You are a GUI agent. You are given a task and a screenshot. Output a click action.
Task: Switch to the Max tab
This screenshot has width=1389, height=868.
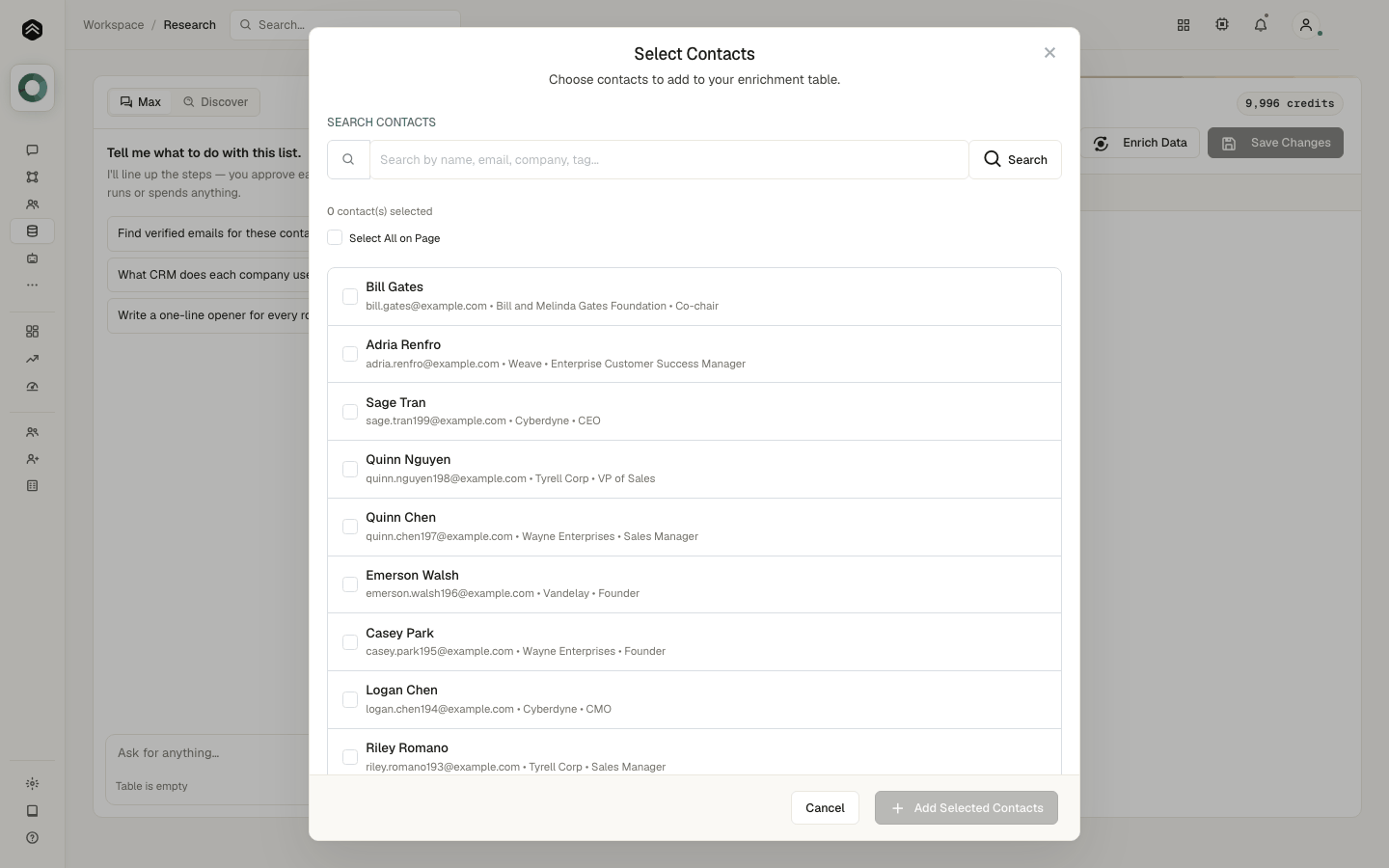[140, 102]
